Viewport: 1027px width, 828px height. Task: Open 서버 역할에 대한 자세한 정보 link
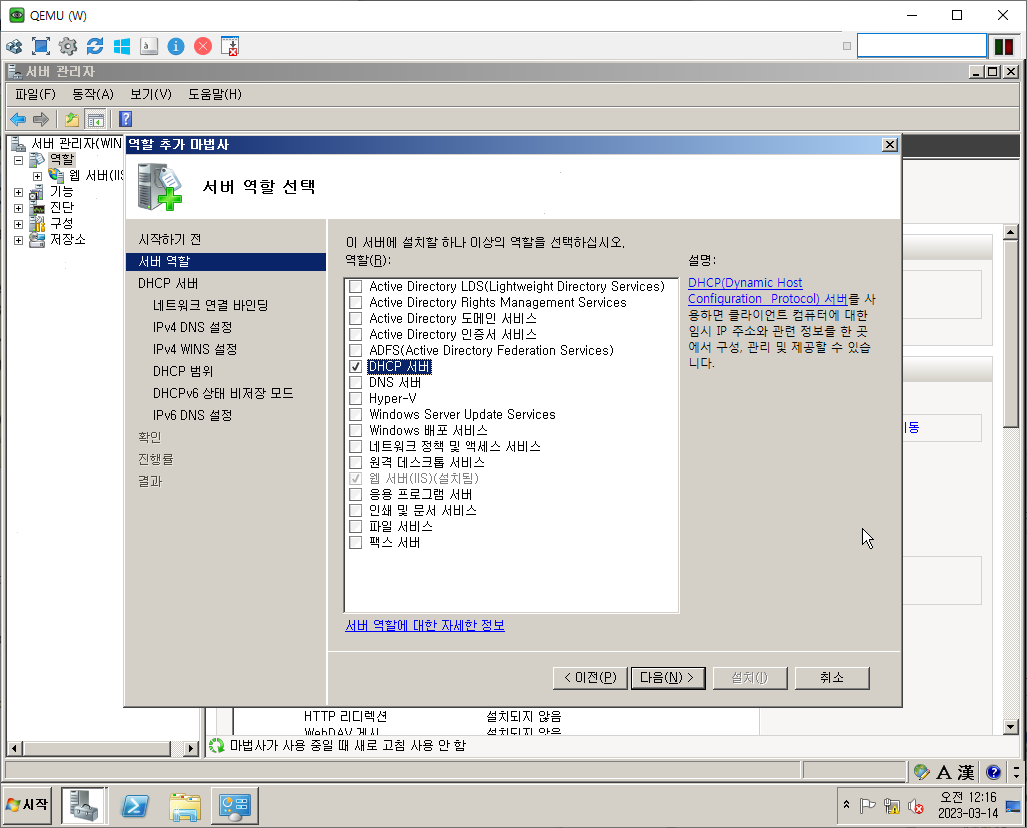coord(425,626)
